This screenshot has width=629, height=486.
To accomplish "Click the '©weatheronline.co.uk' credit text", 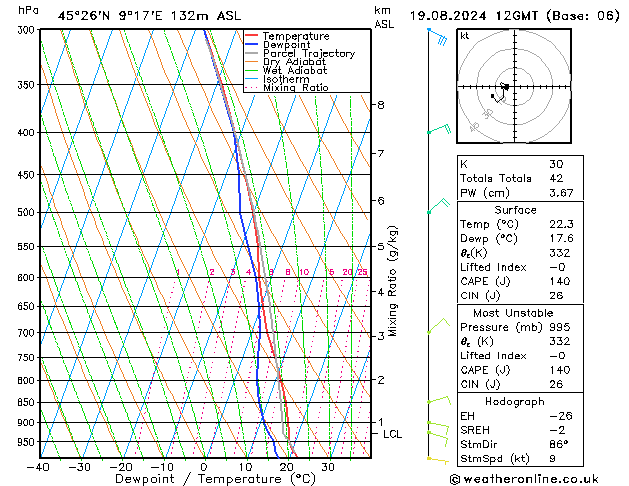I will click(x=524, y=479).
